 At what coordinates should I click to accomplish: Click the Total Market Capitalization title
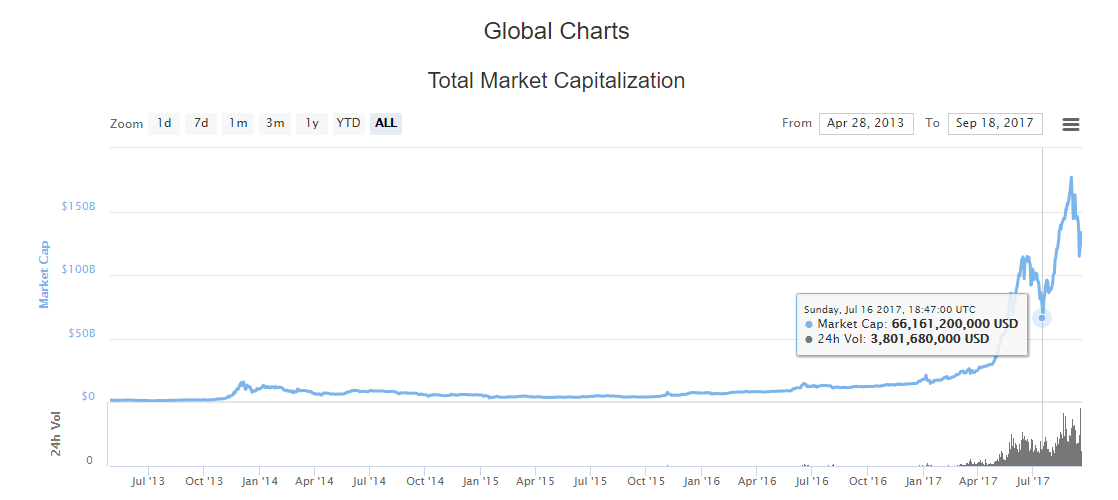(x=556, y=80)
